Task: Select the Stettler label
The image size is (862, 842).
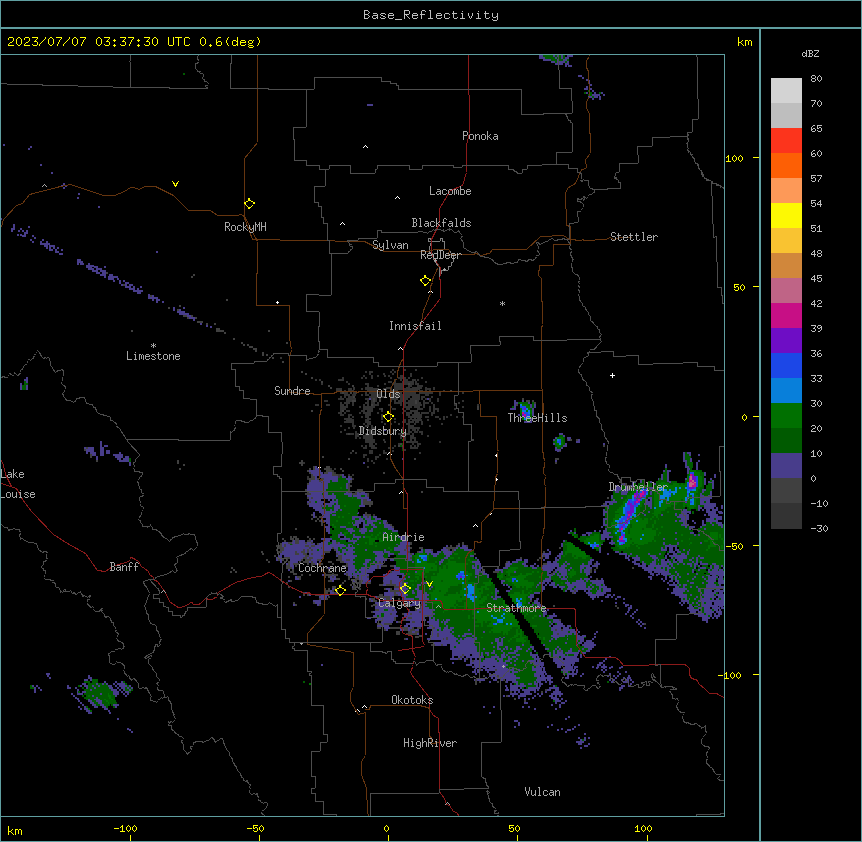Action: (634, 237)
